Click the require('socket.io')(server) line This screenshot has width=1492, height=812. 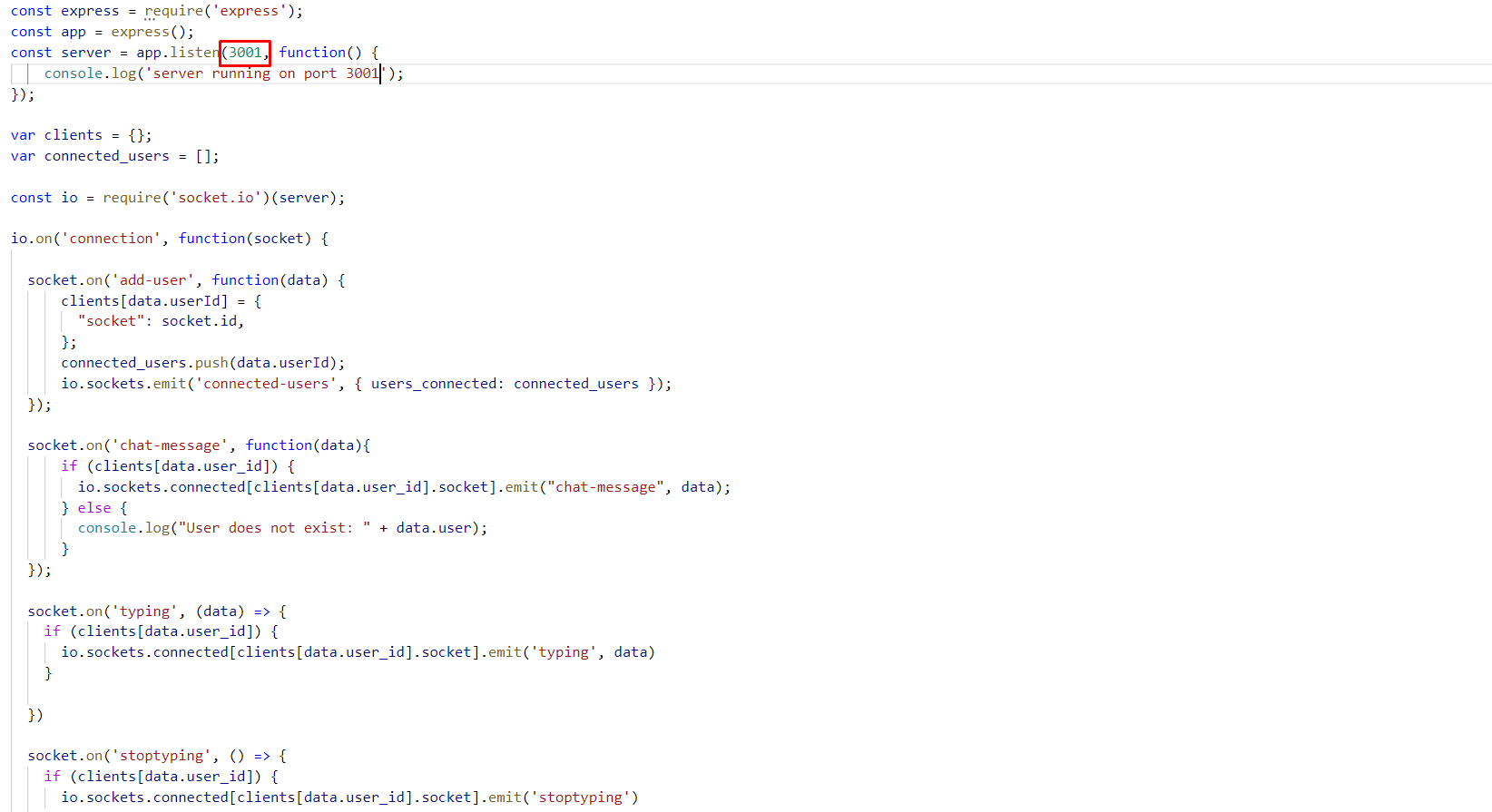point(178,198)
